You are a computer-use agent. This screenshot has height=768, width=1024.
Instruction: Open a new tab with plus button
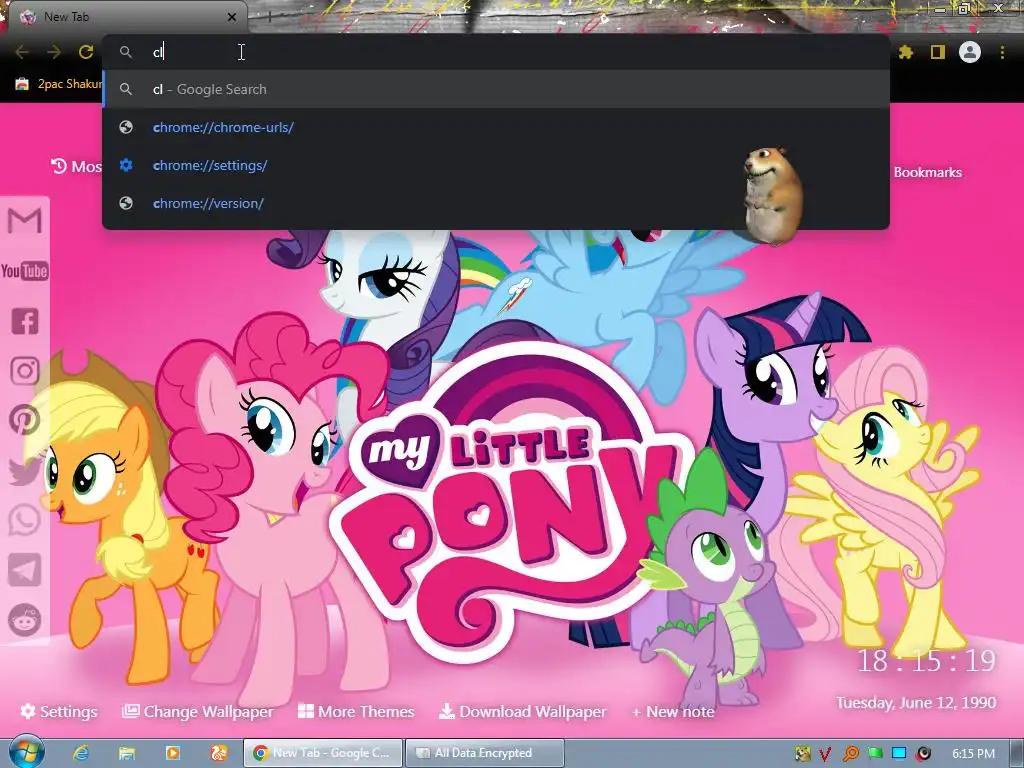(x=269, y=17)
